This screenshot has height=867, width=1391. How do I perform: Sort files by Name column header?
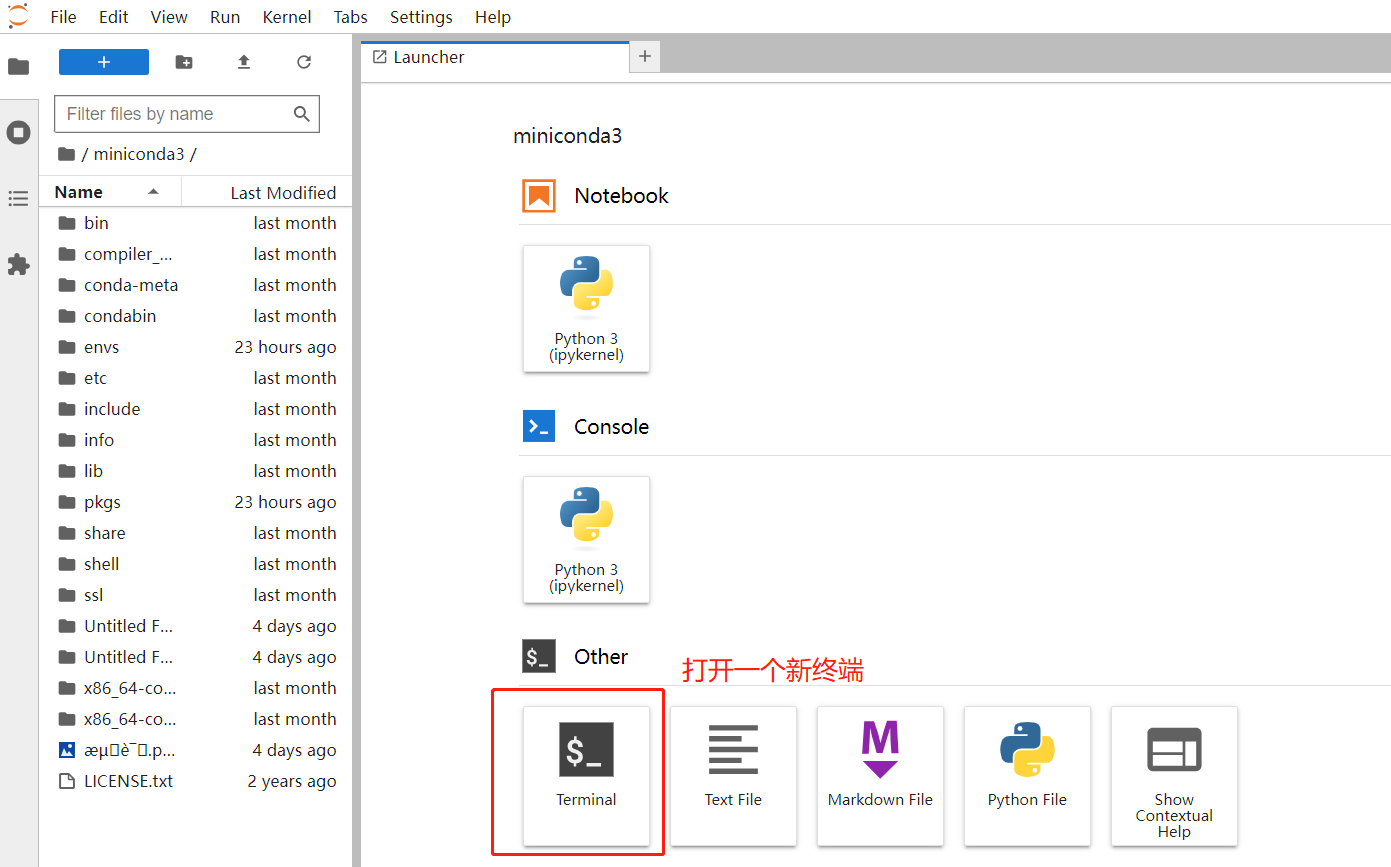point(110,192)
